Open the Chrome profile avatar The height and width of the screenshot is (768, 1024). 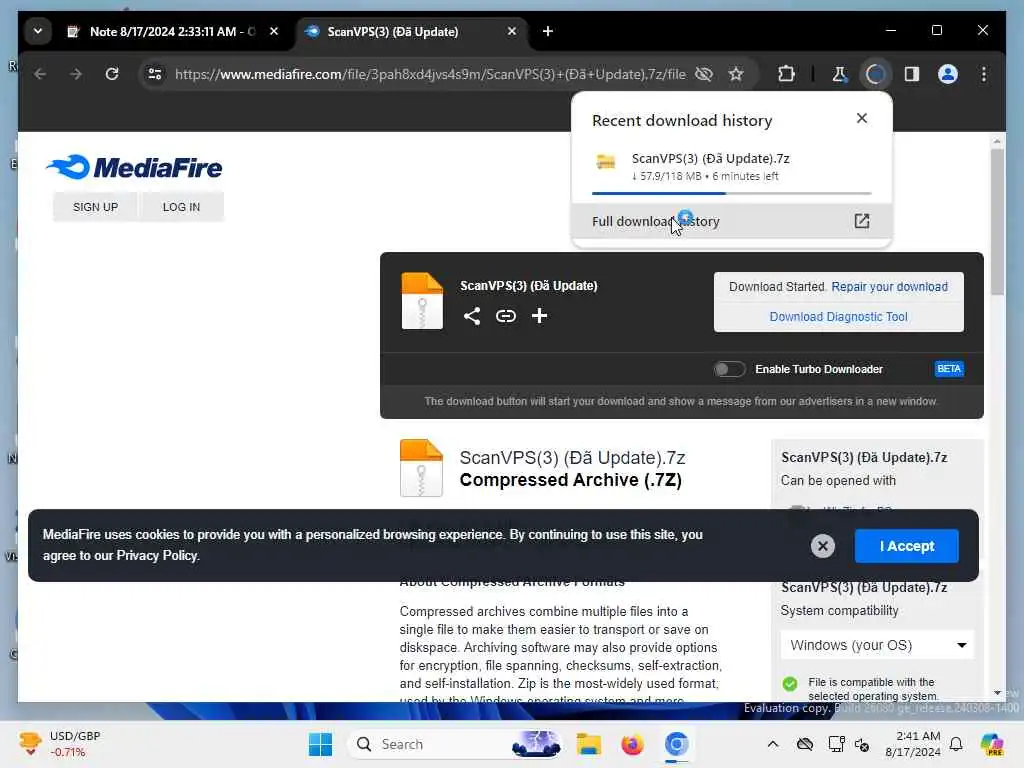point(948,74)
